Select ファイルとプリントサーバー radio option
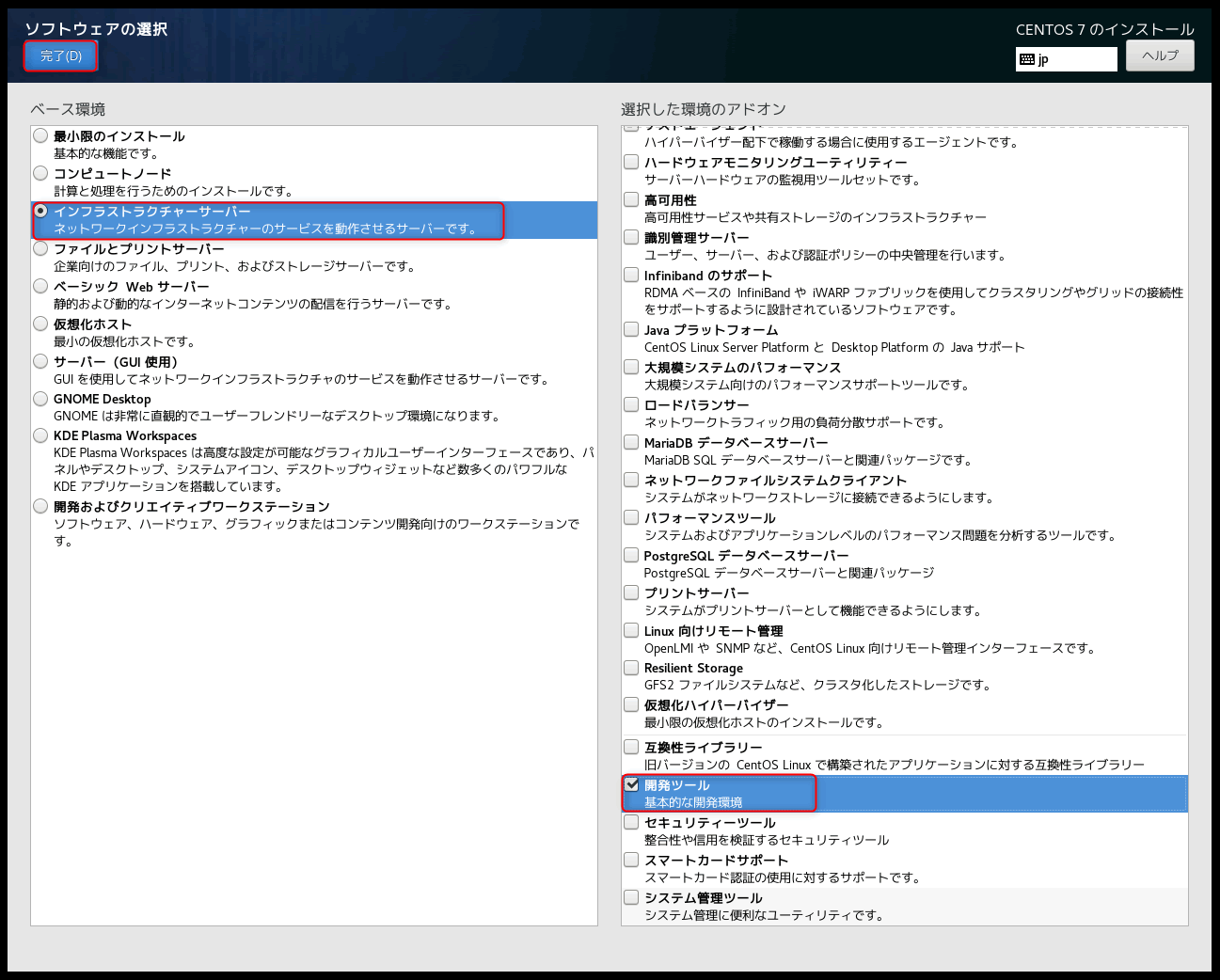The width and height of the screenshot is (1220, 980). [40, 249]
